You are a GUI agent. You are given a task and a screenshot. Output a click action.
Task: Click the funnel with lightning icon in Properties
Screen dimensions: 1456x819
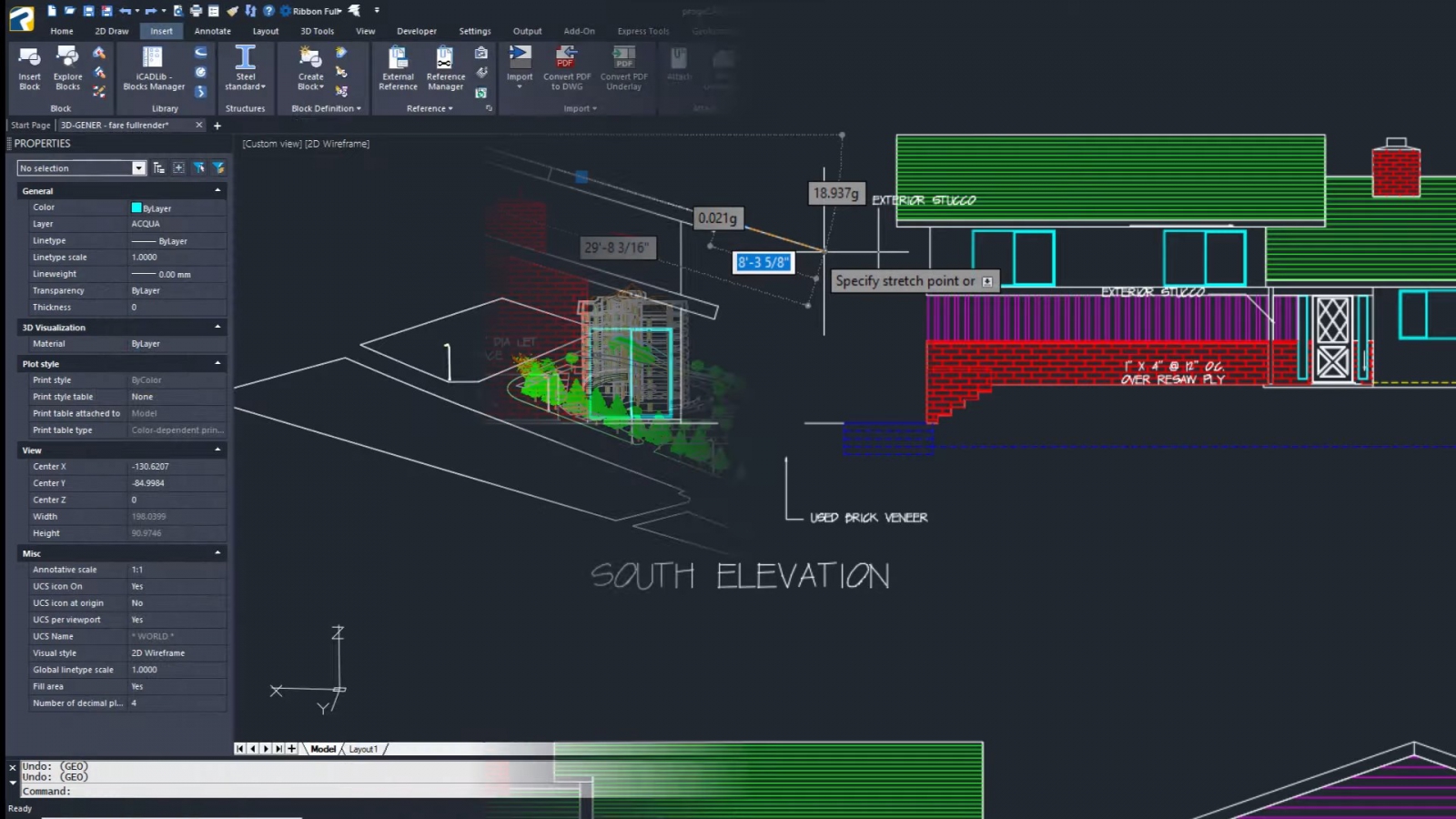click(218, 167)
